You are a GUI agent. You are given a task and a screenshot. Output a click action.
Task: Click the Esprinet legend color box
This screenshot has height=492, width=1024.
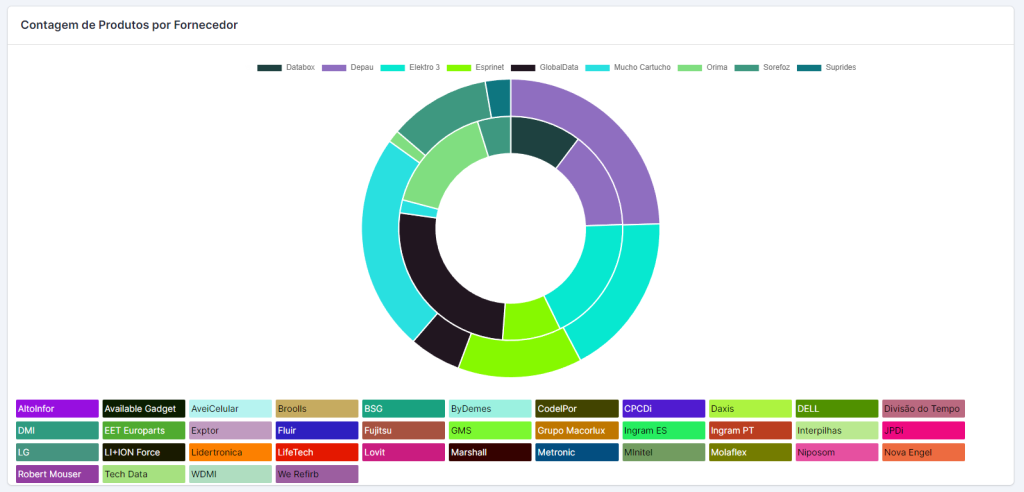point(459,67)
